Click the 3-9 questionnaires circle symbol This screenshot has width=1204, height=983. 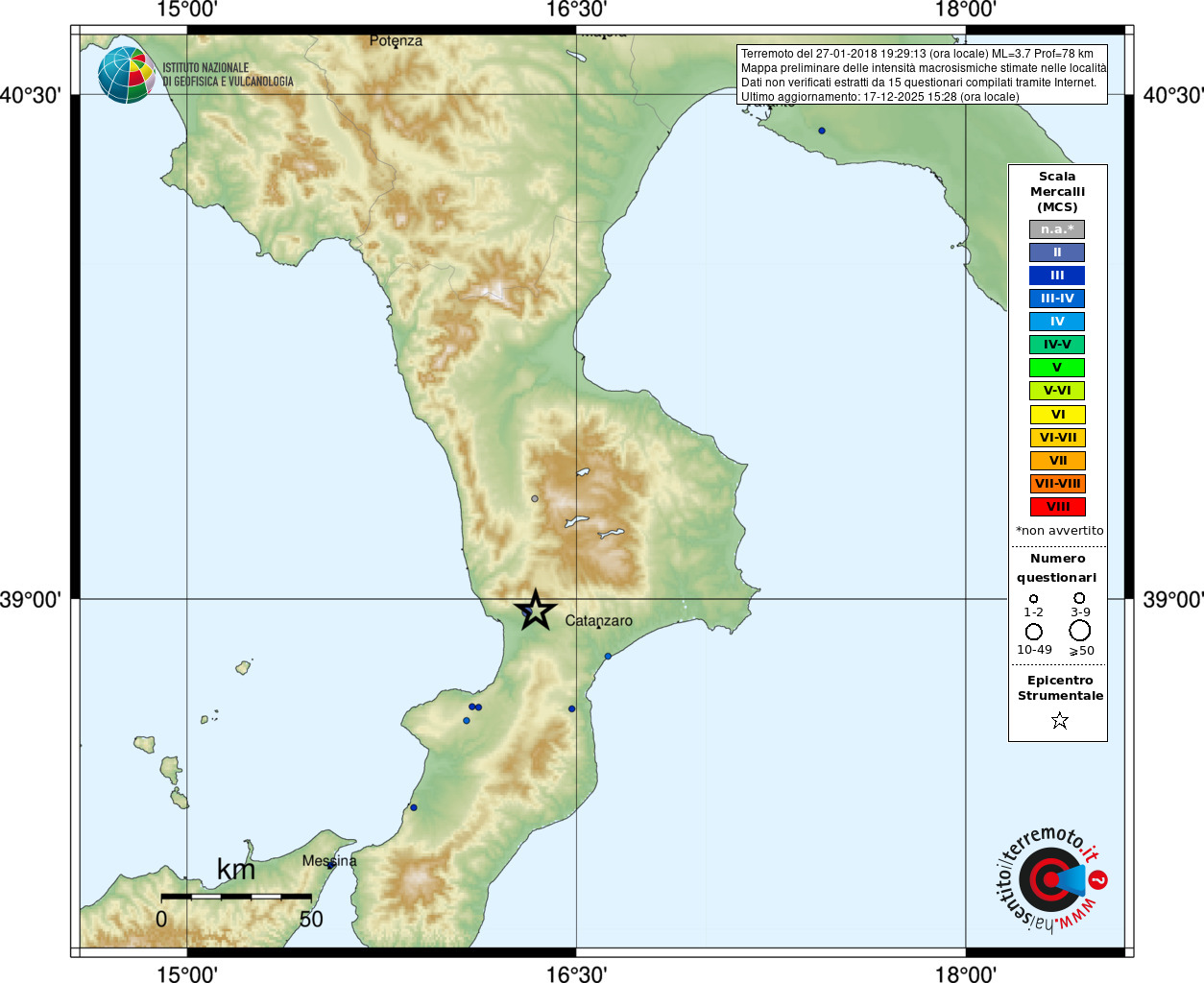(x=1079, y=597)
